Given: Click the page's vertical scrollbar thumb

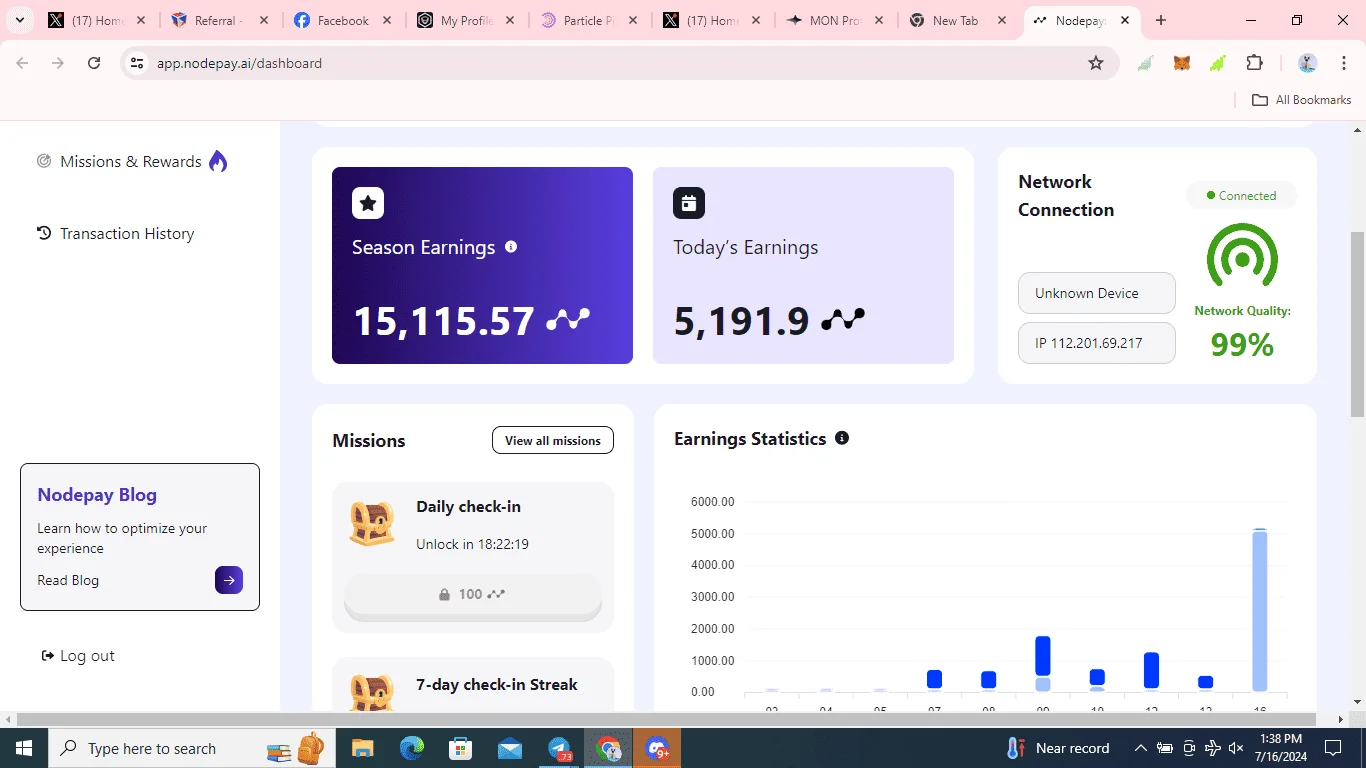Looking at the screenshot, I should pyautogui.click(x=1357, y=325).
